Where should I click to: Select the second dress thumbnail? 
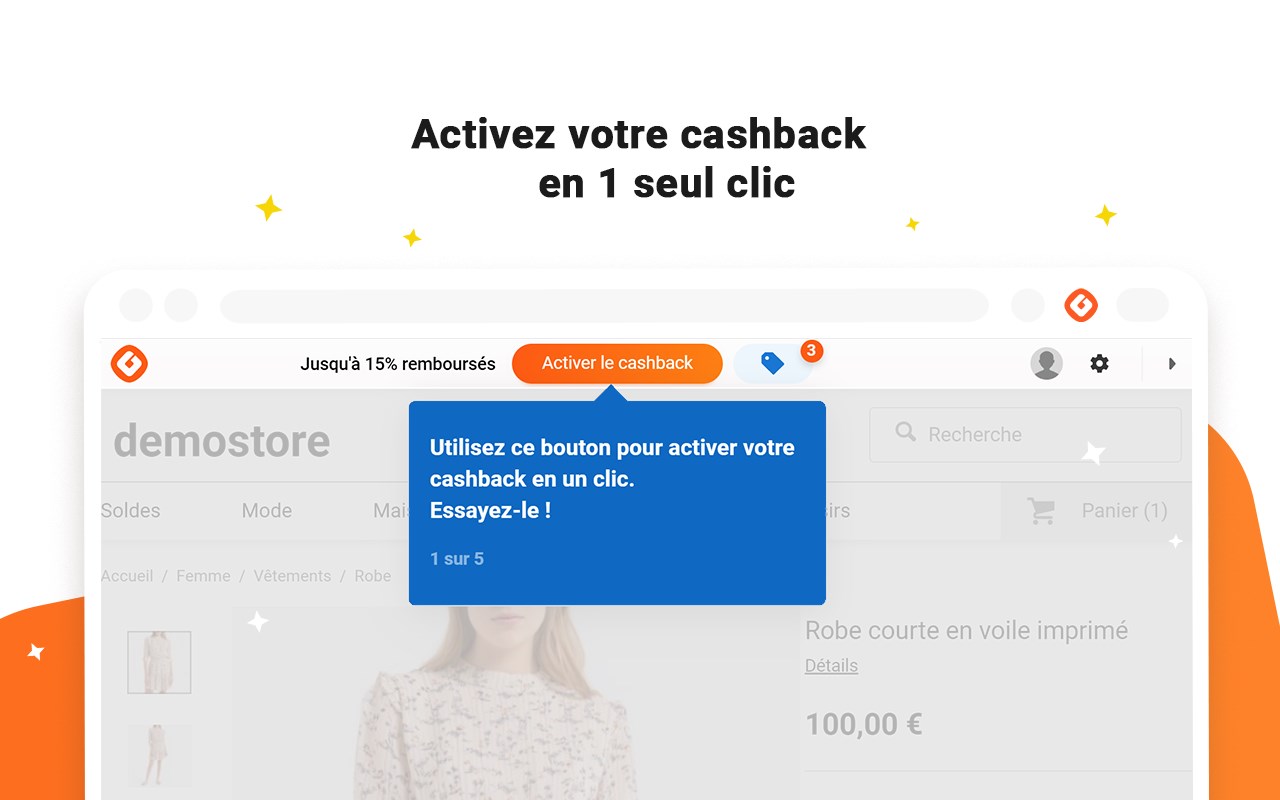(x=159, y=756)
